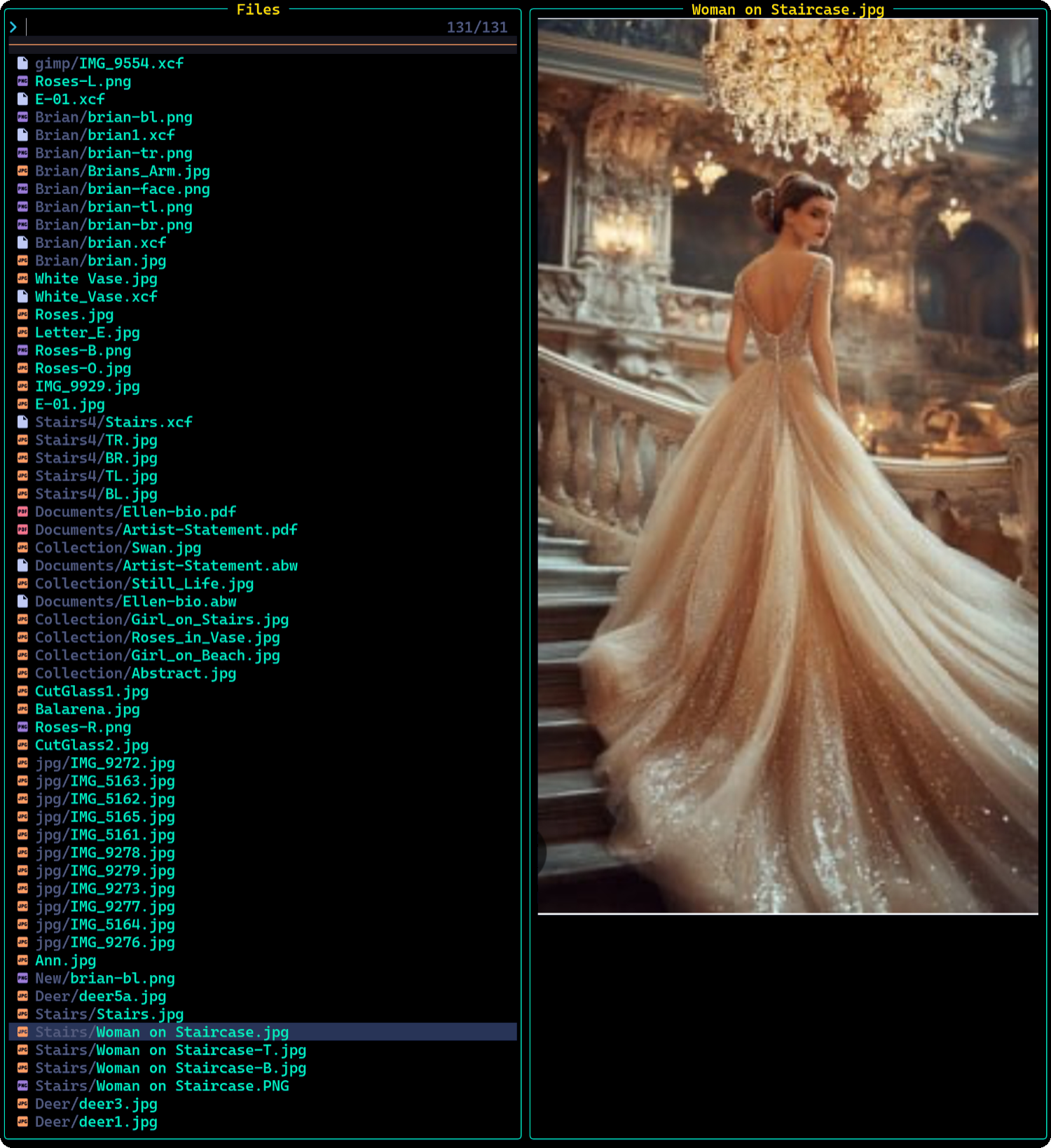Select Collection/Swan.jpg in the file list
The height and width of the screenshot is (1148, 1051).
[118, 548]
